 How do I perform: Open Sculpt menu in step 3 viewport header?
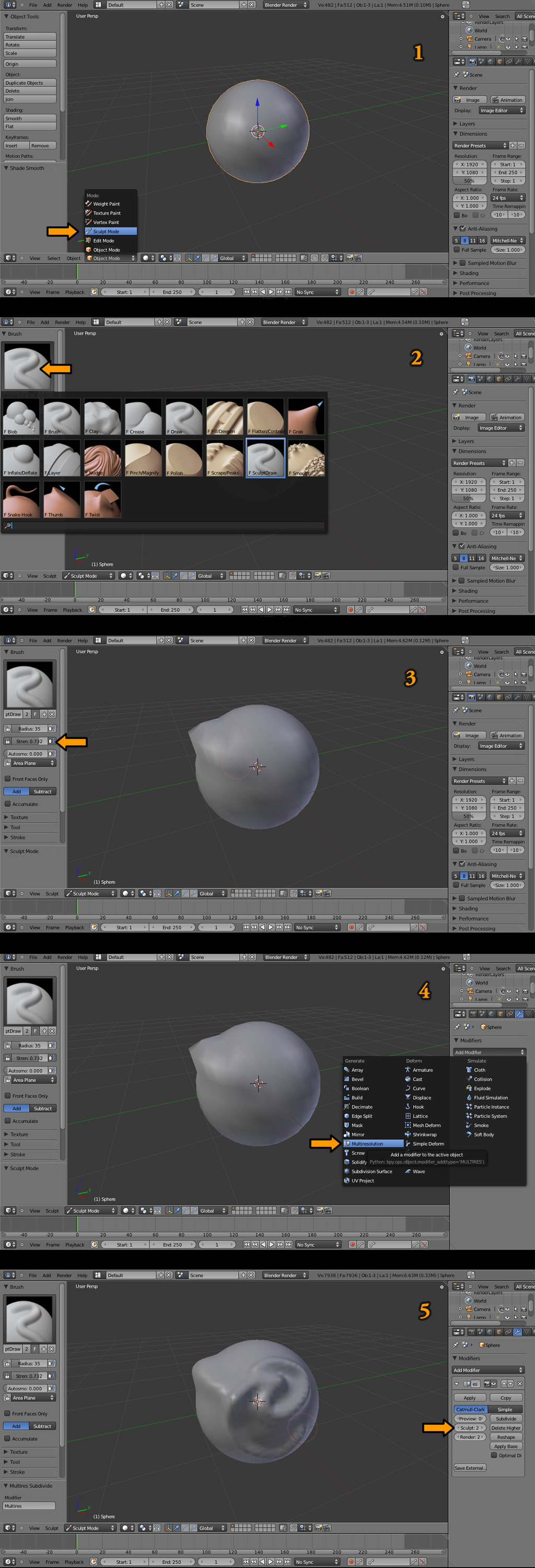pos(52,894)
